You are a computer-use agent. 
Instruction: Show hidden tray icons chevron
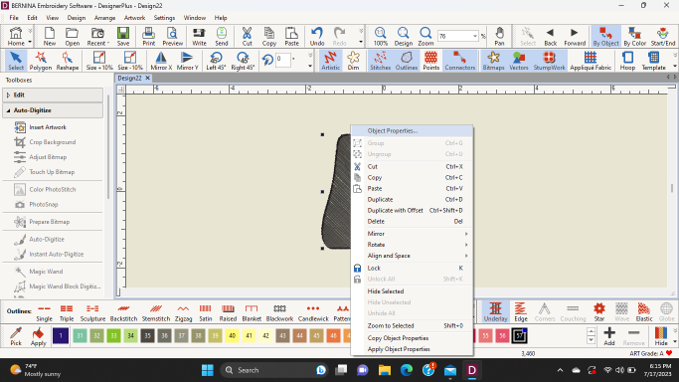click(560, 370)
